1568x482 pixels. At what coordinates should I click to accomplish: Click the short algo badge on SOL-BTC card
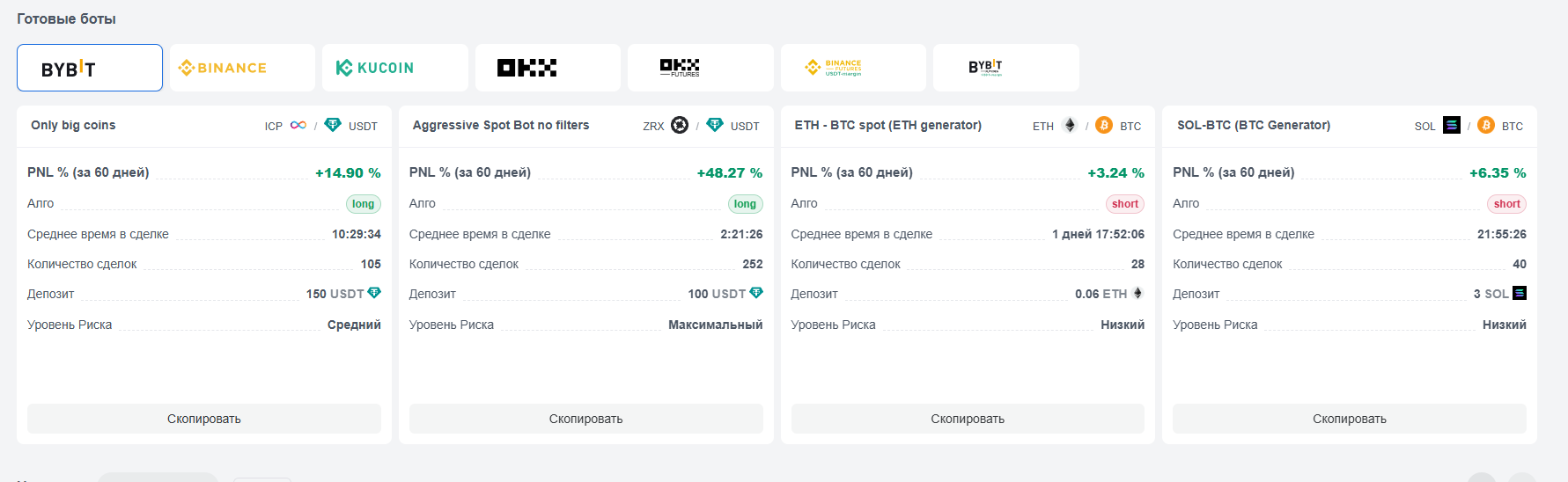pyautogui.click(x=1506, y=204)
